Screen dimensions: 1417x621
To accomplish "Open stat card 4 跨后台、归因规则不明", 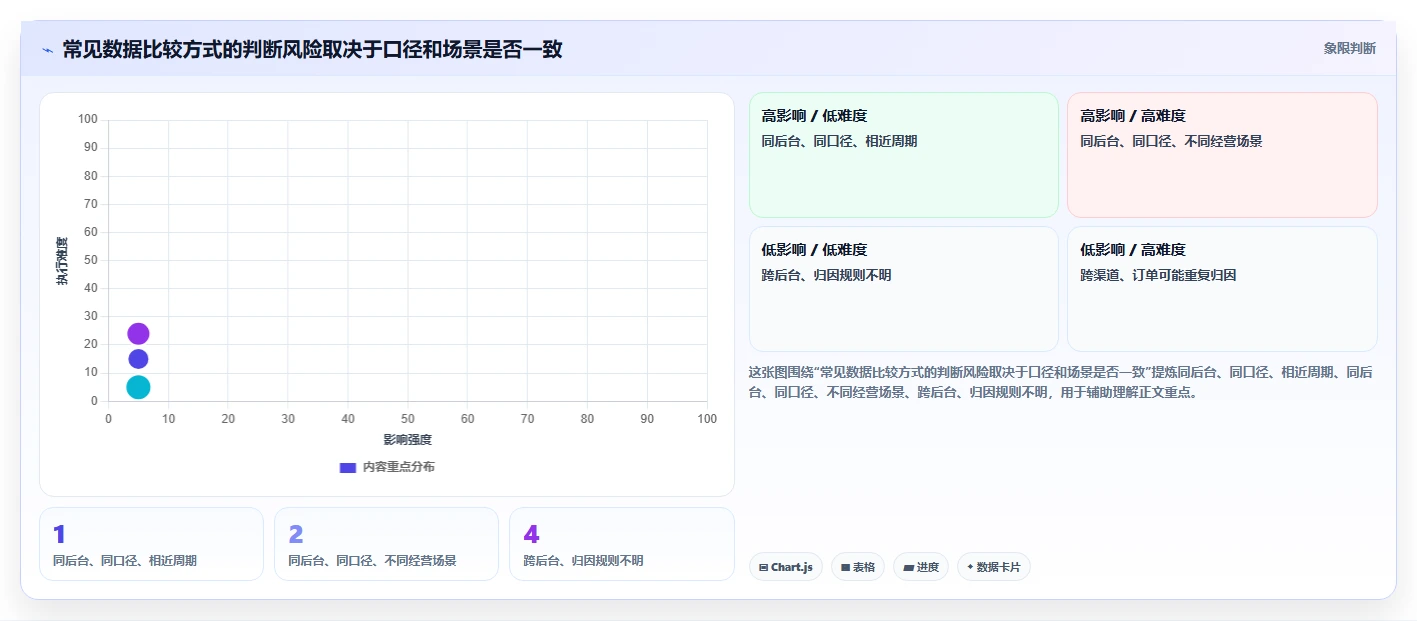I will (621, 544).
